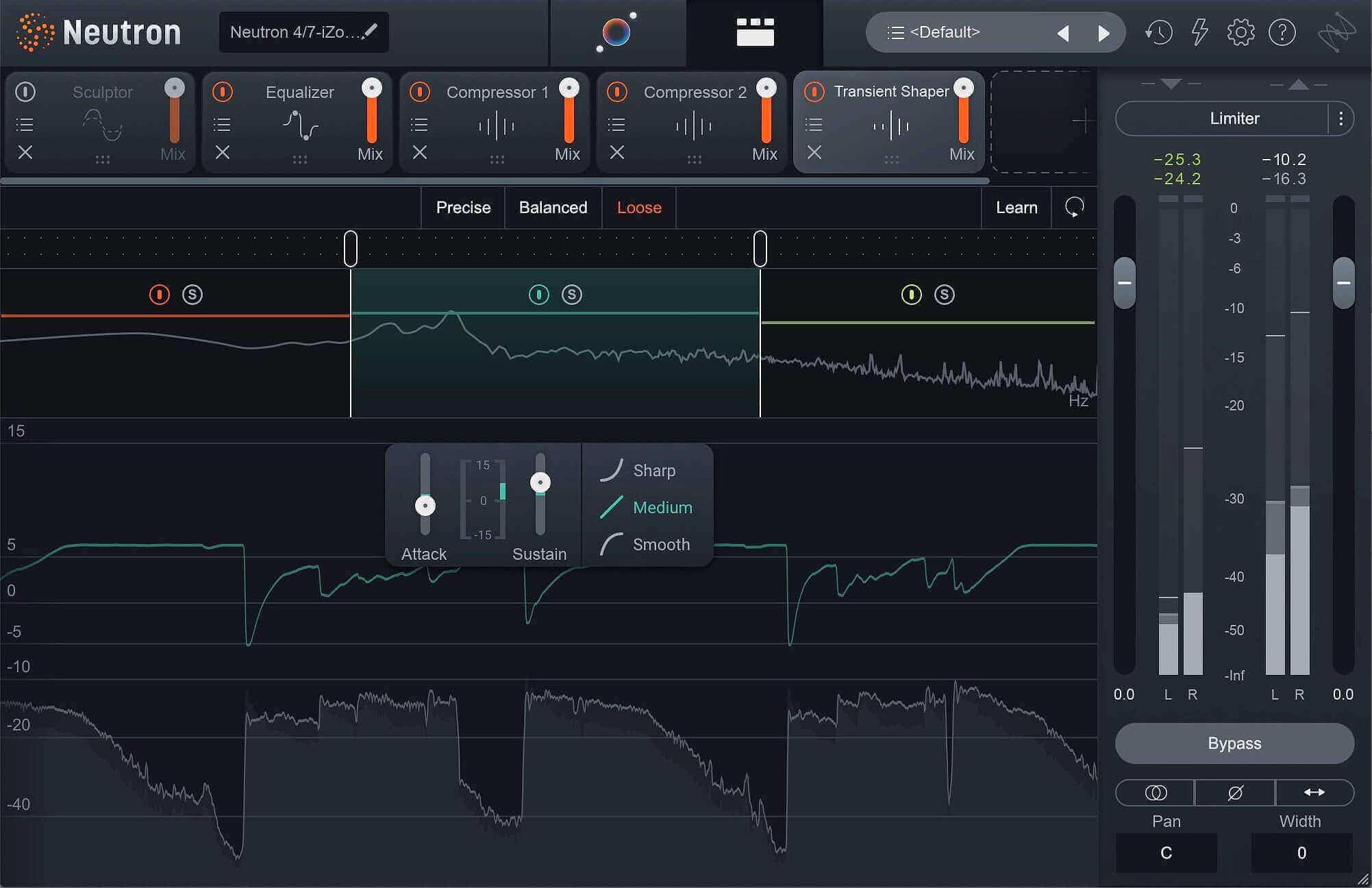Image resolution: width=1372 pixels, height=888 pixels.
Task: Remove the Compressor 2 module with its X
Action: [617, 152]
